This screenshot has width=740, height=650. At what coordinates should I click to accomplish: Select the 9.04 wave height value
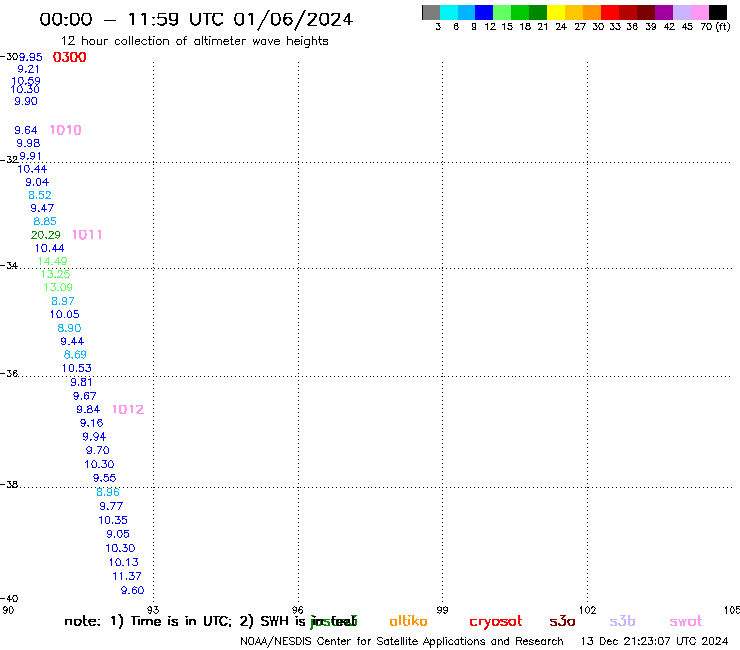point(37,182)
